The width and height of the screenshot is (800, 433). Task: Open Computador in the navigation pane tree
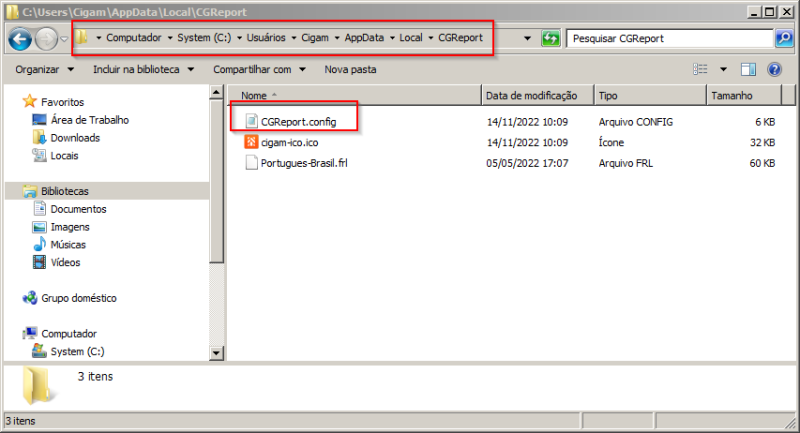pyautogui.click(x=69, y=334)
